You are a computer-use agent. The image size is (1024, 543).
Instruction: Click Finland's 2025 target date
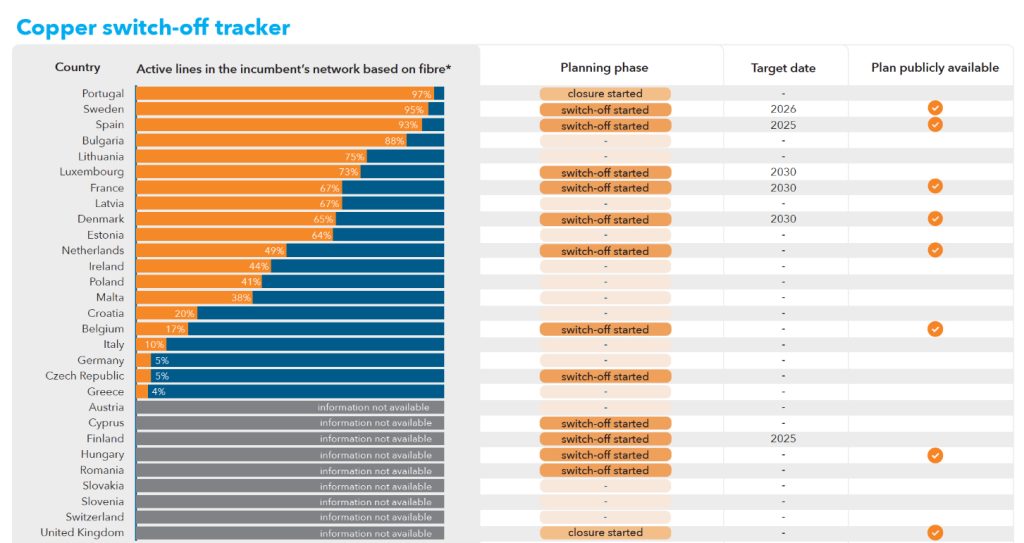pos(783,439)
